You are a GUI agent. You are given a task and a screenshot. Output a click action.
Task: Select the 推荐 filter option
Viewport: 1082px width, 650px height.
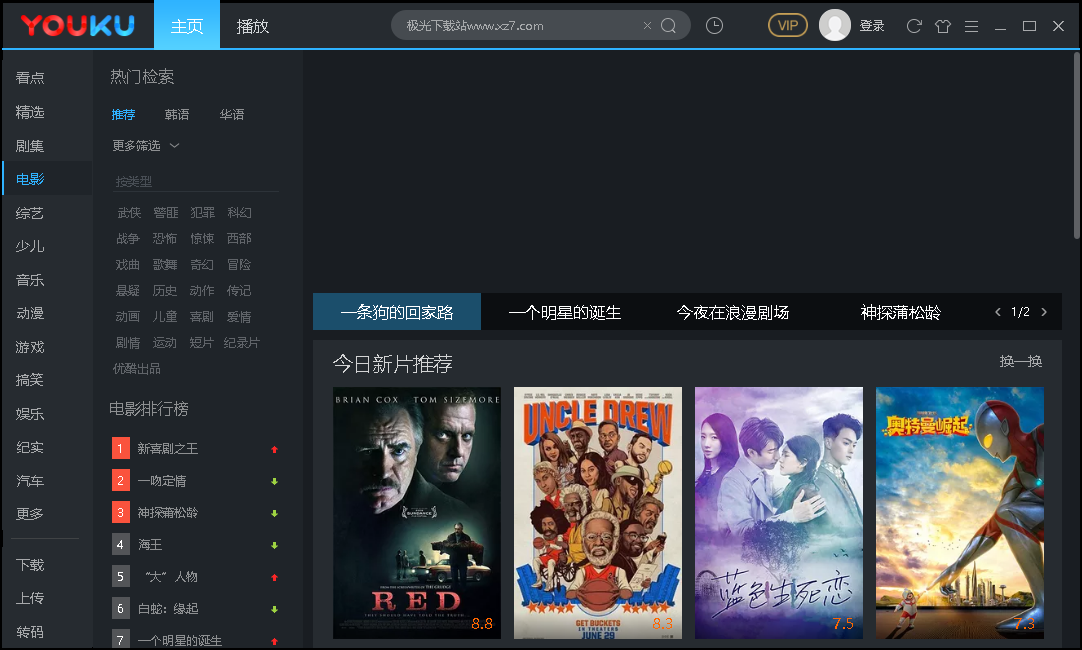[123, 115]
